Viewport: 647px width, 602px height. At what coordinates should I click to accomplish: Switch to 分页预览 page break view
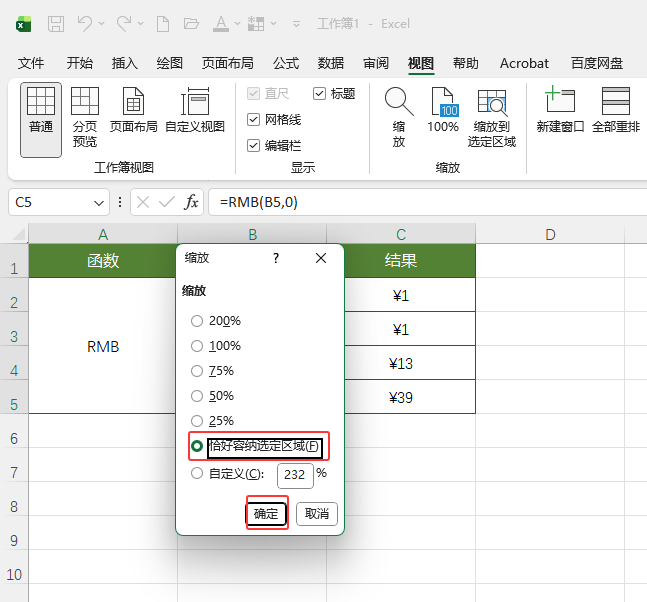point(85,117)
